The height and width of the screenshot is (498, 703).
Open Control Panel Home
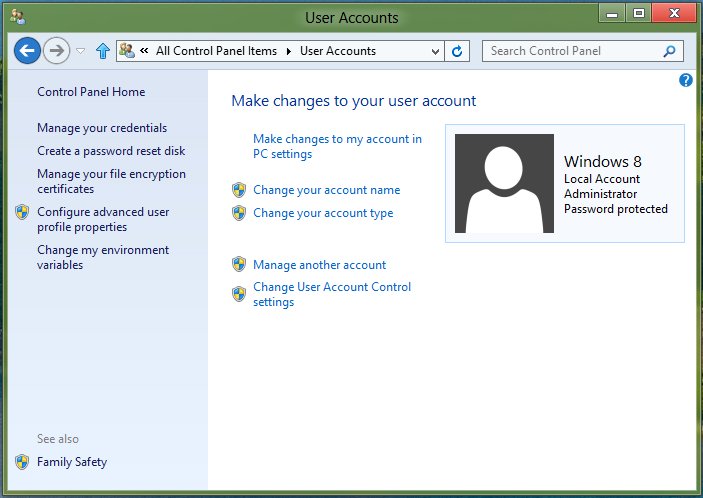point(91,92)
